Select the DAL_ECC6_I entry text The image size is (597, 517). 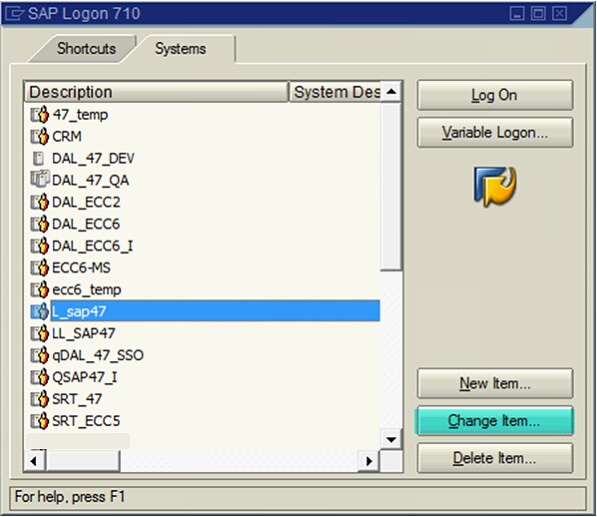[93, 246]
